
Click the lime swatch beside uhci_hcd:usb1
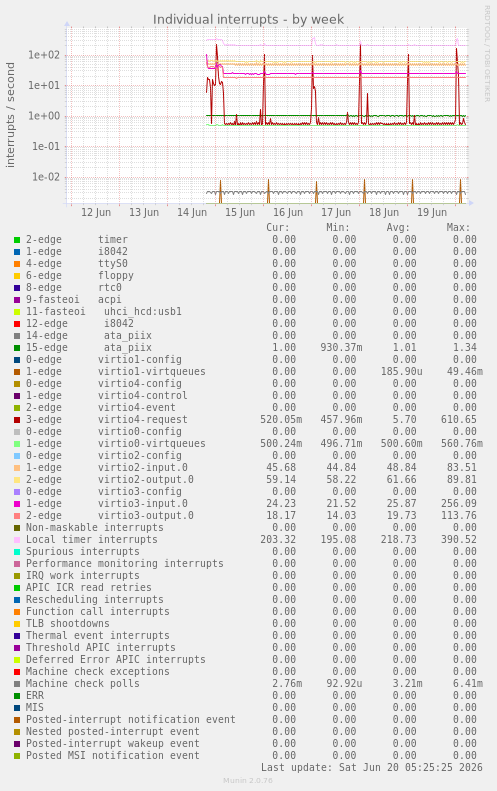coord(17,312)
